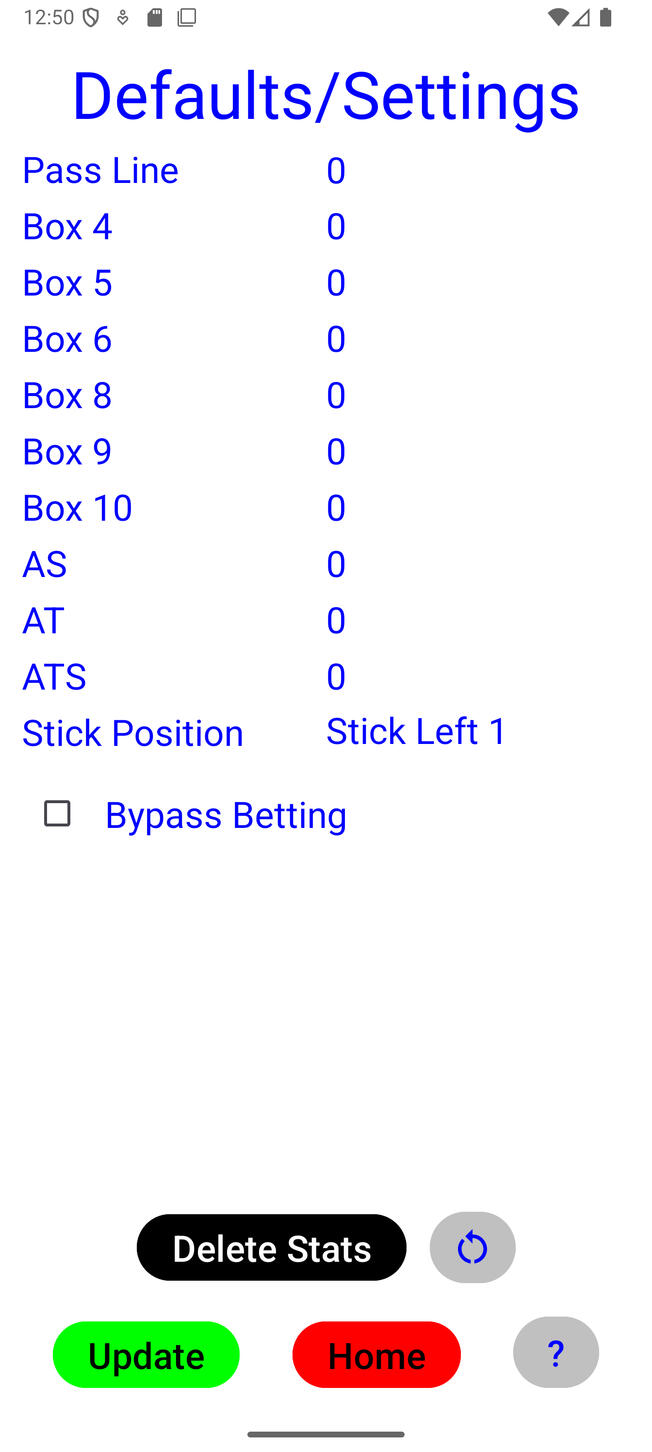Tap the Wi-Fi status bar icon
This screenshot has height=1452, width=652.
coord(558,17)
